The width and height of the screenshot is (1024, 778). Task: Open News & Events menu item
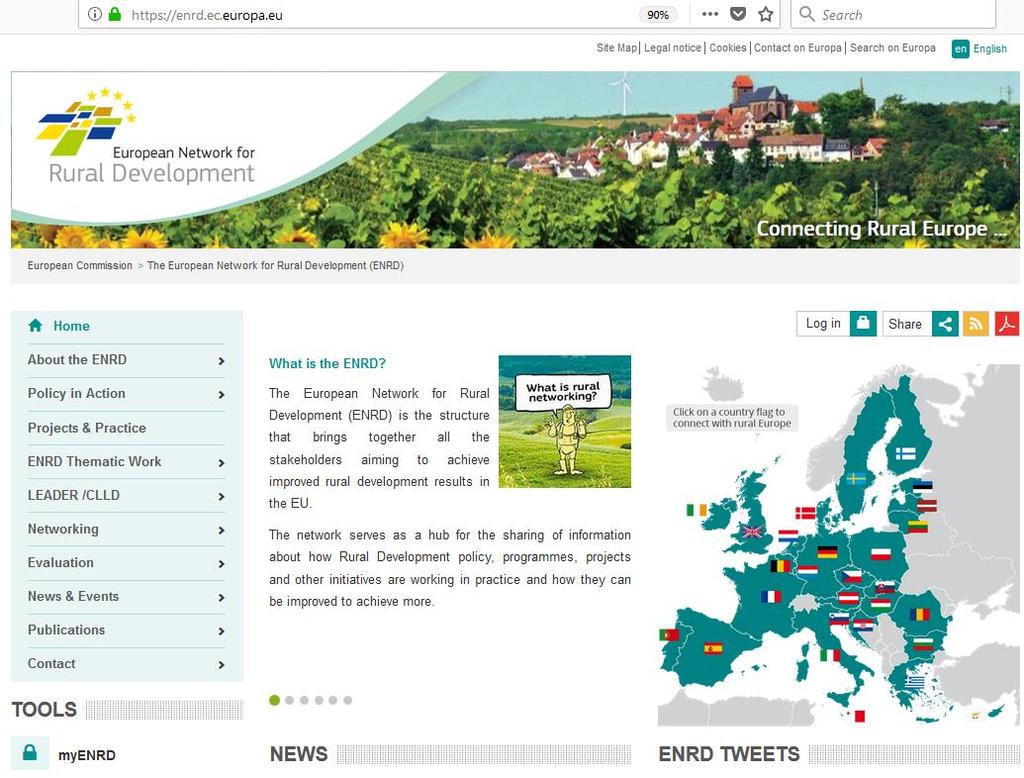(73, 596)
